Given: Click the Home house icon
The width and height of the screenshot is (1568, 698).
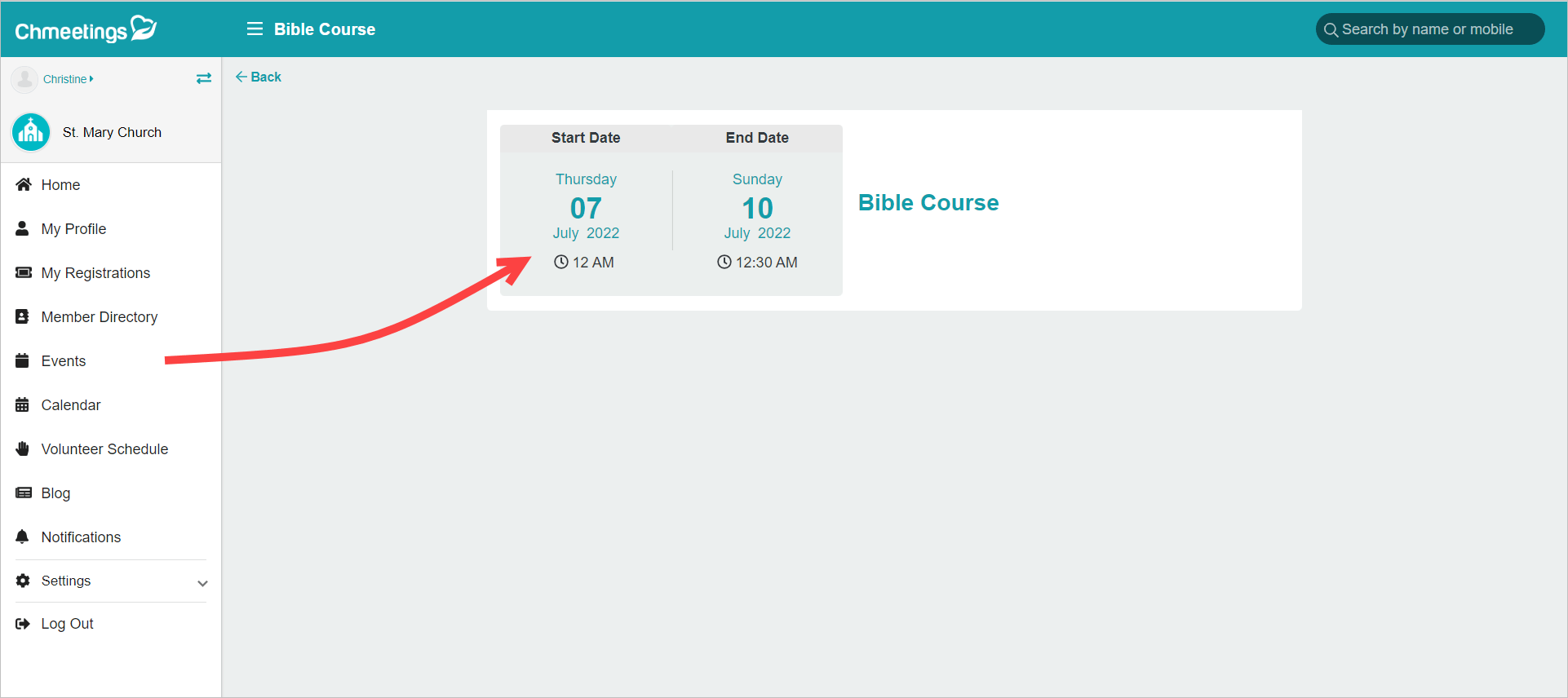Looking at the screenshot, I should pyautogui.click(x=24, y=184).
